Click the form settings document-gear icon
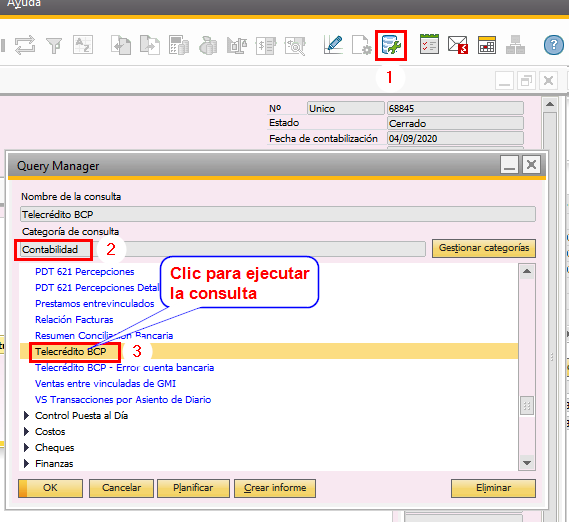The width and height of the screenshot is (569, 522). (361, 45)
